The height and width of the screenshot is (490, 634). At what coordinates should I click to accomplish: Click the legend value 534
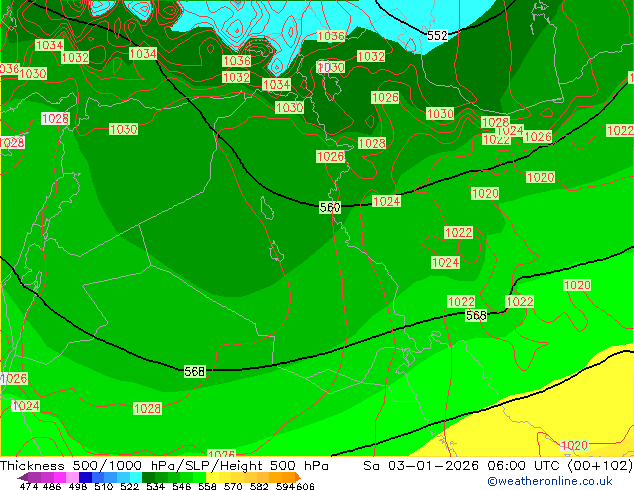pyautogui.click(x=155, y=486)
